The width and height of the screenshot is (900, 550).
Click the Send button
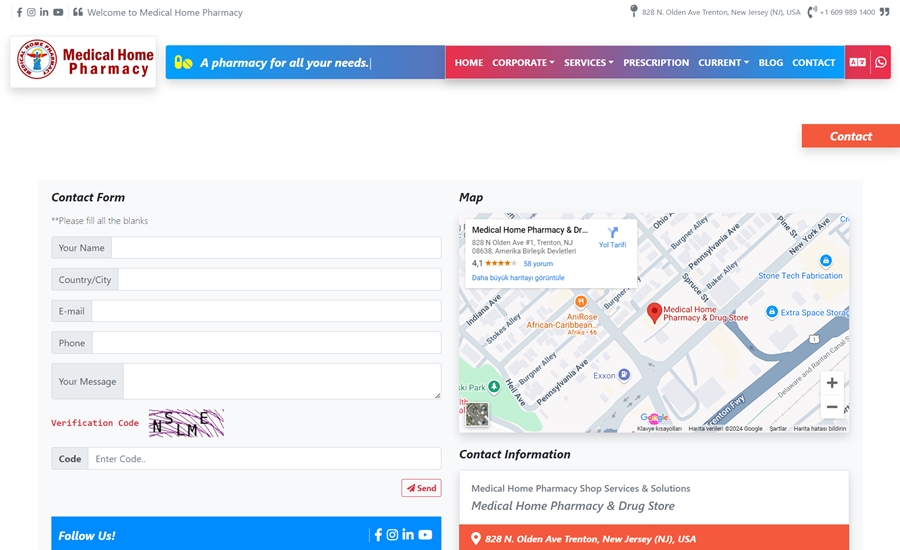pos(421,488)
